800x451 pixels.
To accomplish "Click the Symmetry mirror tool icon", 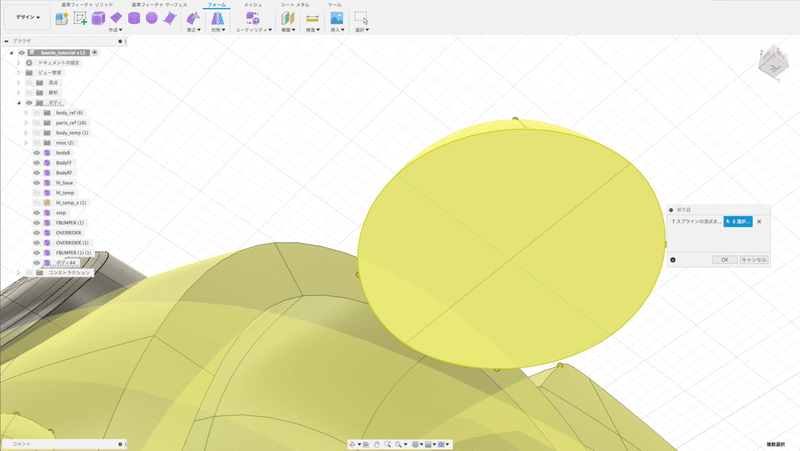I will point(218,18).
